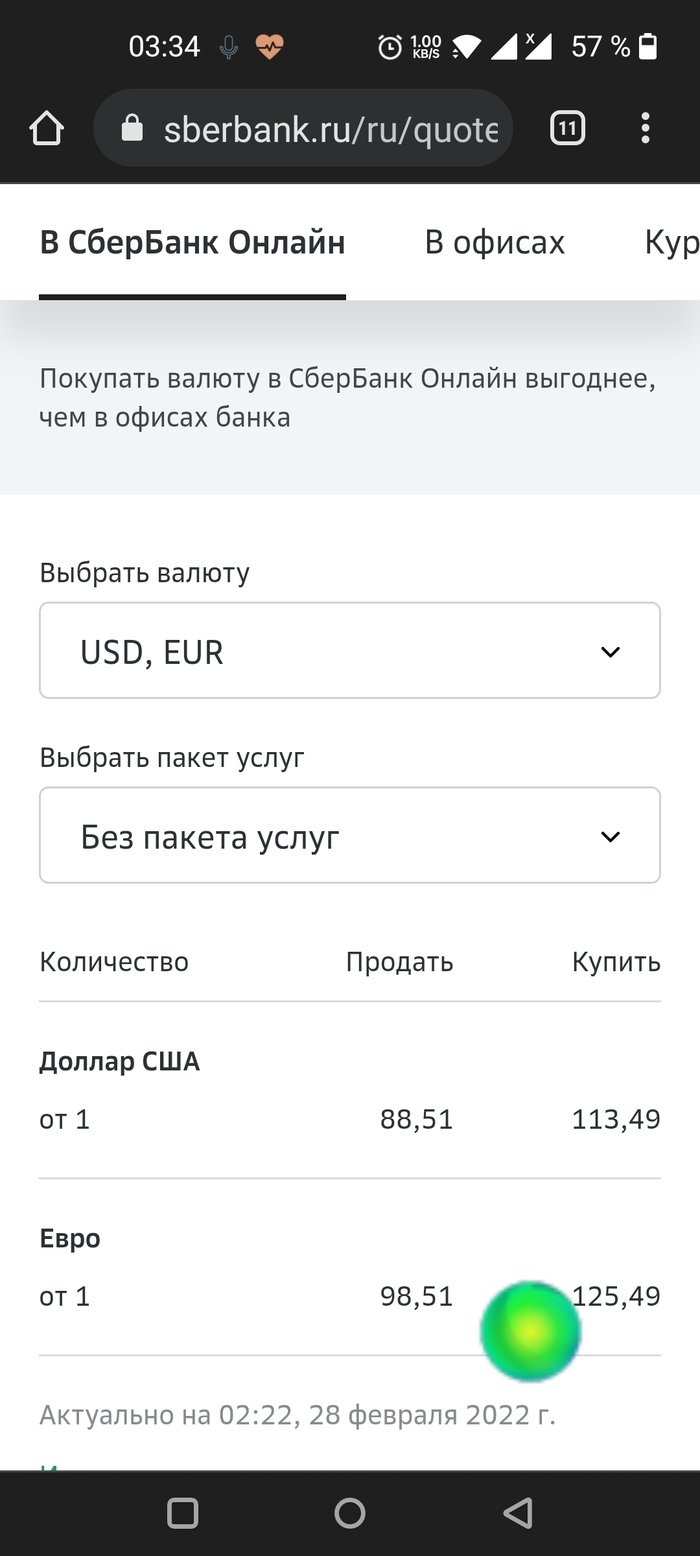Expand the currency selector showing USD, EUR
This screenshot has height=1556, width=700.
click(x=350, y=650)
